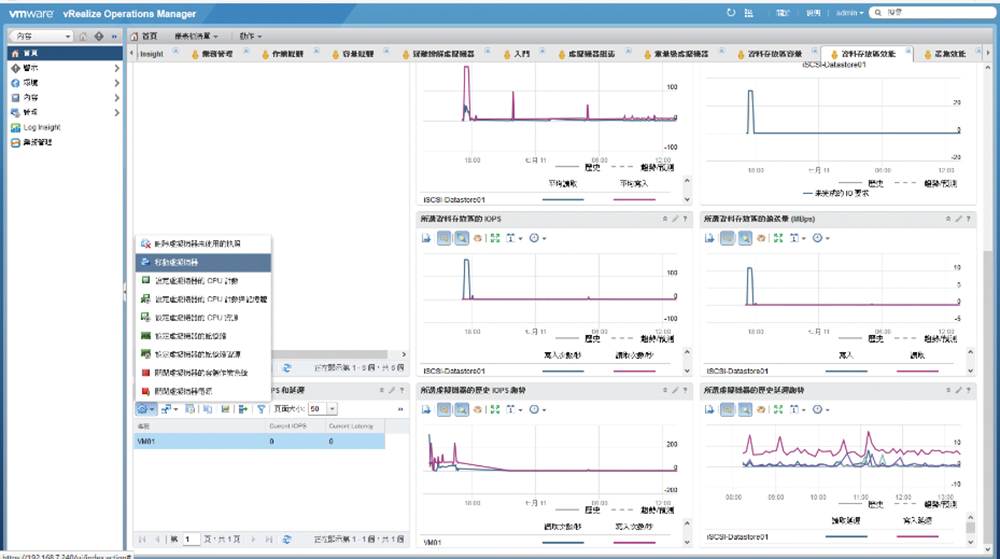Click the pan hand icon in the datastore IOPS widget

point(478,238)
